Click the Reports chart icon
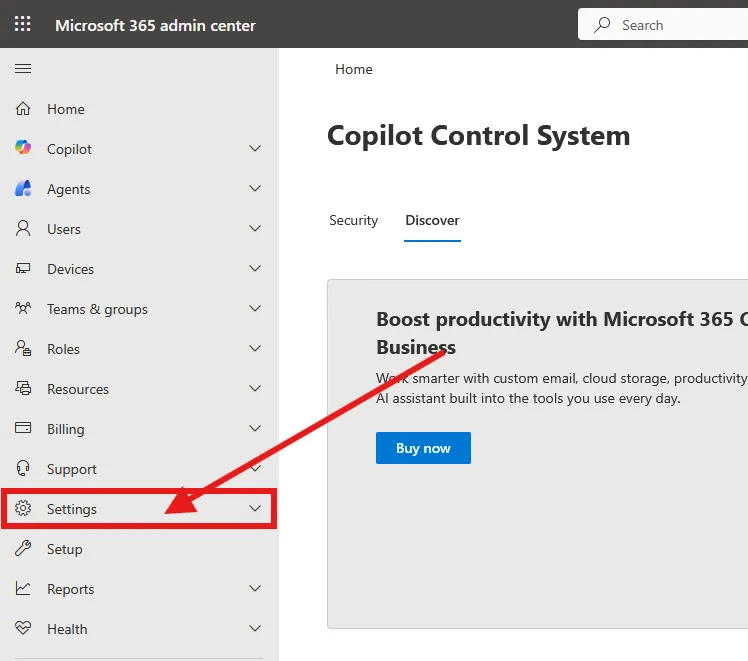748x661 pixels. tap(23, 589)
